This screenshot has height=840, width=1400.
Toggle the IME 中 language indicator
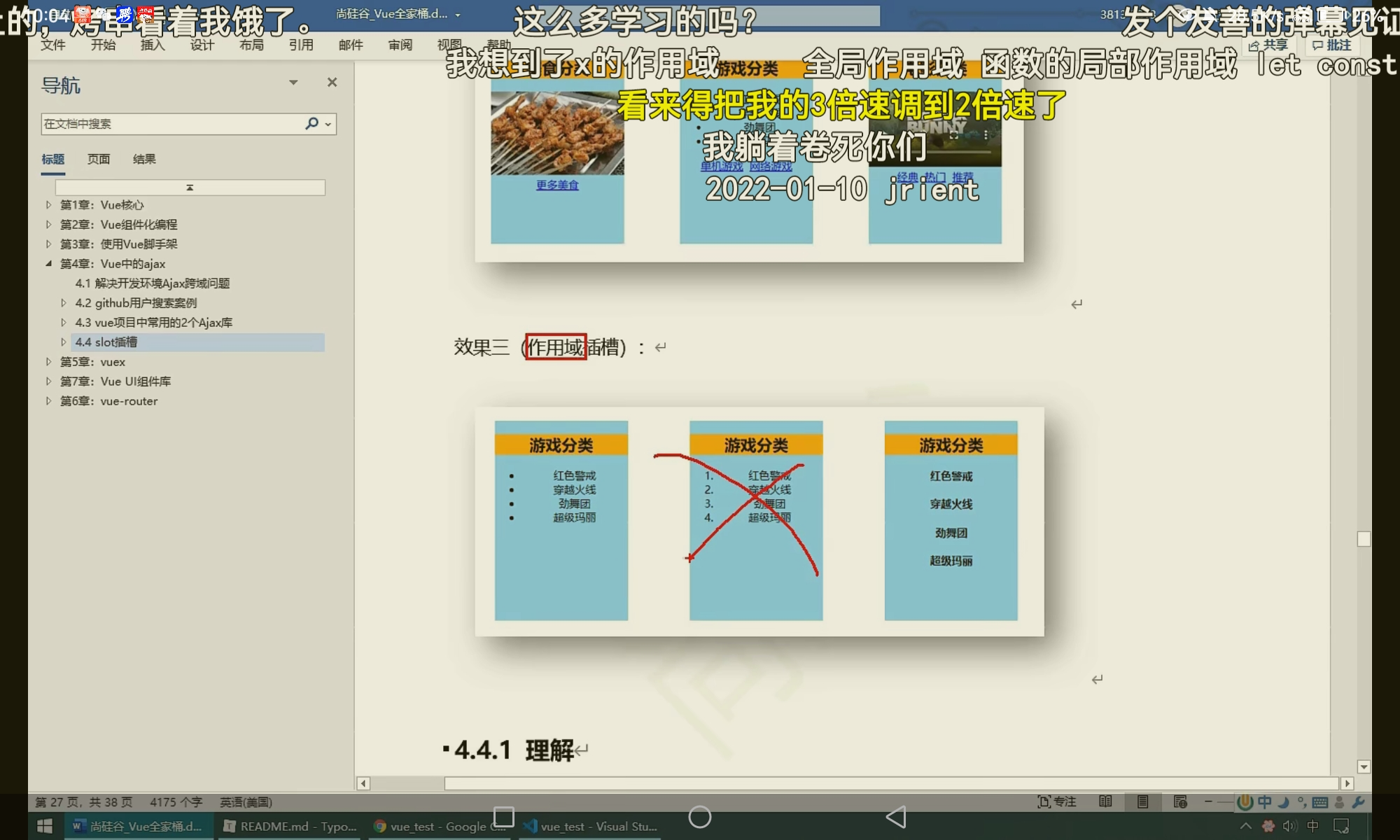[x=1264, y=802]
